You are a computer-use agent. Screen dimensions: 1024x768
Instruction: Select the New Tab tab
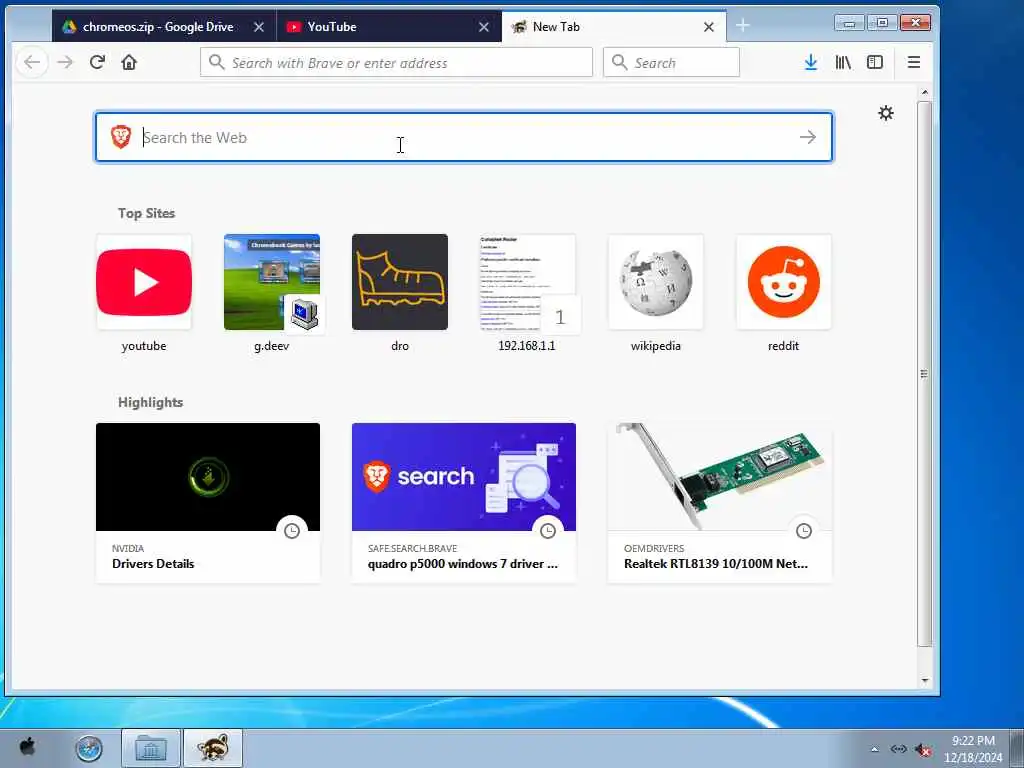click(614, 27)
